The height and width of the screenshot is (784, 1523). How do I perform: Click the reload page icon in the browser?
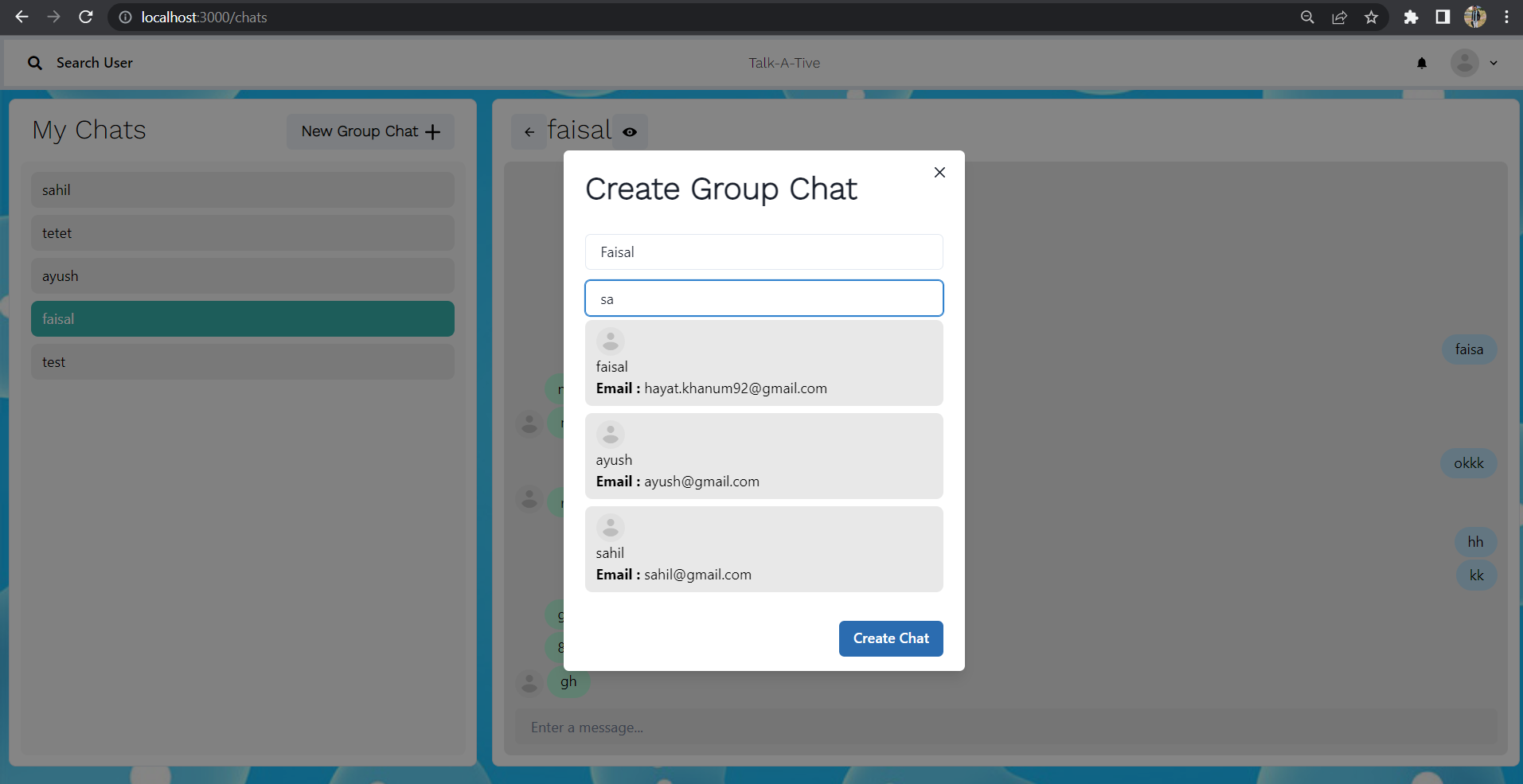[86, 17]
